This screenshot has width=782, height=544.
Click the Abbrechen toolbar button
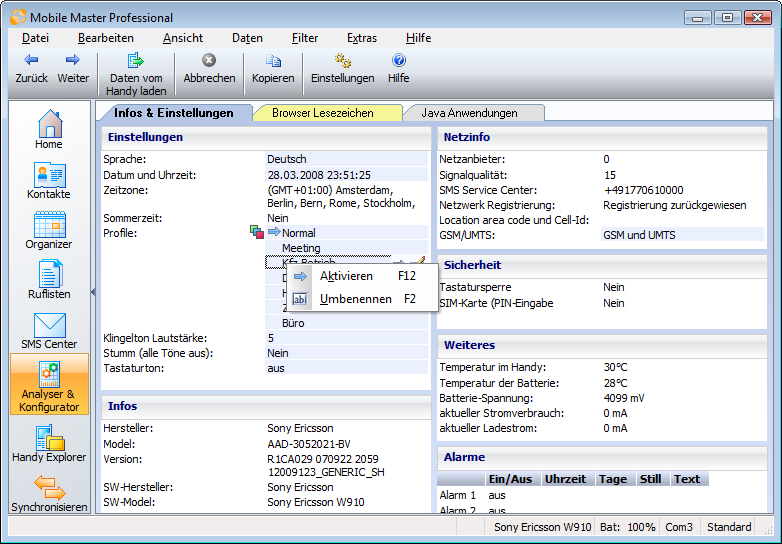(x=209, y=70)
